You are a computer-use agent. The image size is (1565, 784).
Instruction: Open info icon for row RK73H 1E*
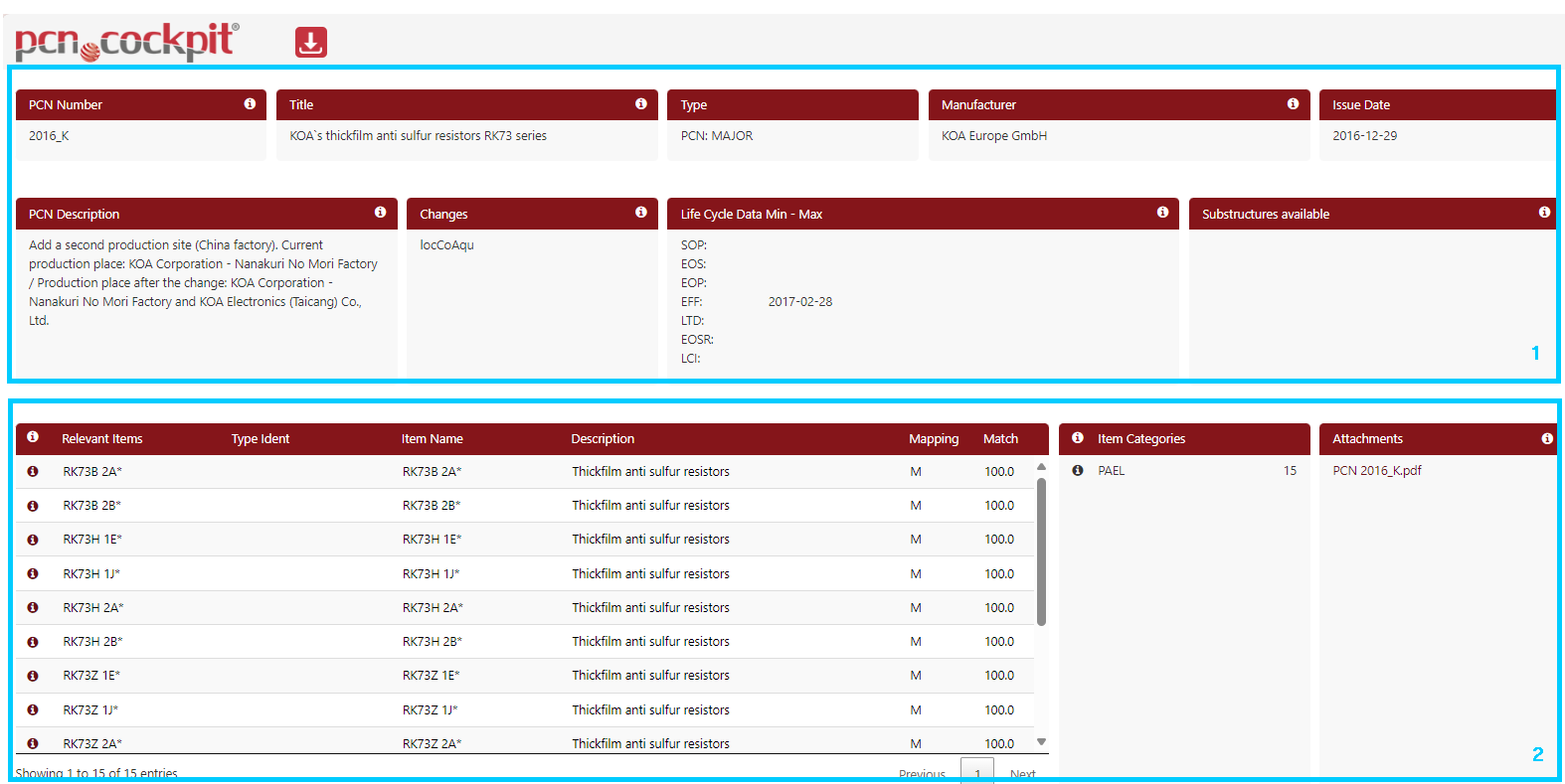click(33, 540)
